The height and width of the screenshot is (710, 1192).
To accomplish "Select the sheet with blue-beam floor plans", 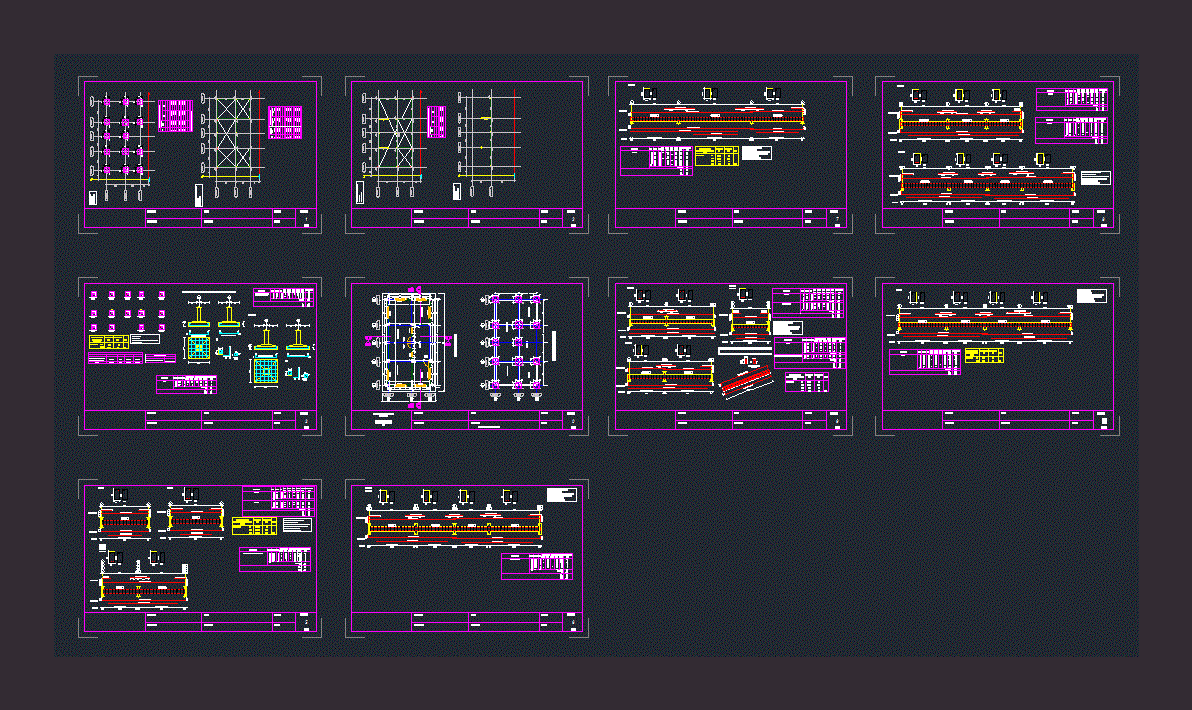I will 467,357.
